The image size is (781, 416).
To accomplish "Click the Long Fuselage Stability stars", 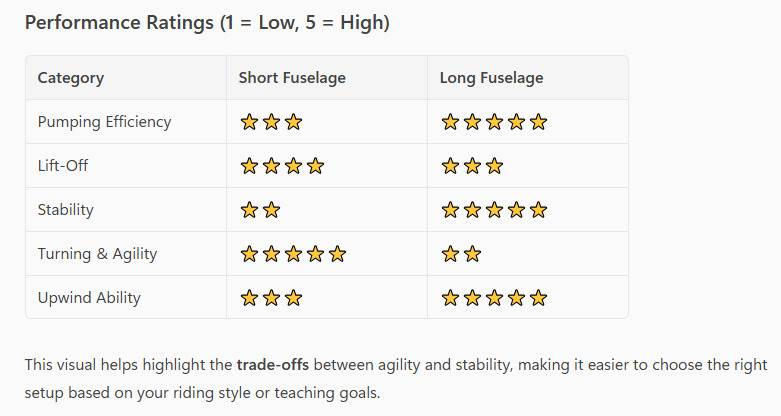I will pos(494,210).
